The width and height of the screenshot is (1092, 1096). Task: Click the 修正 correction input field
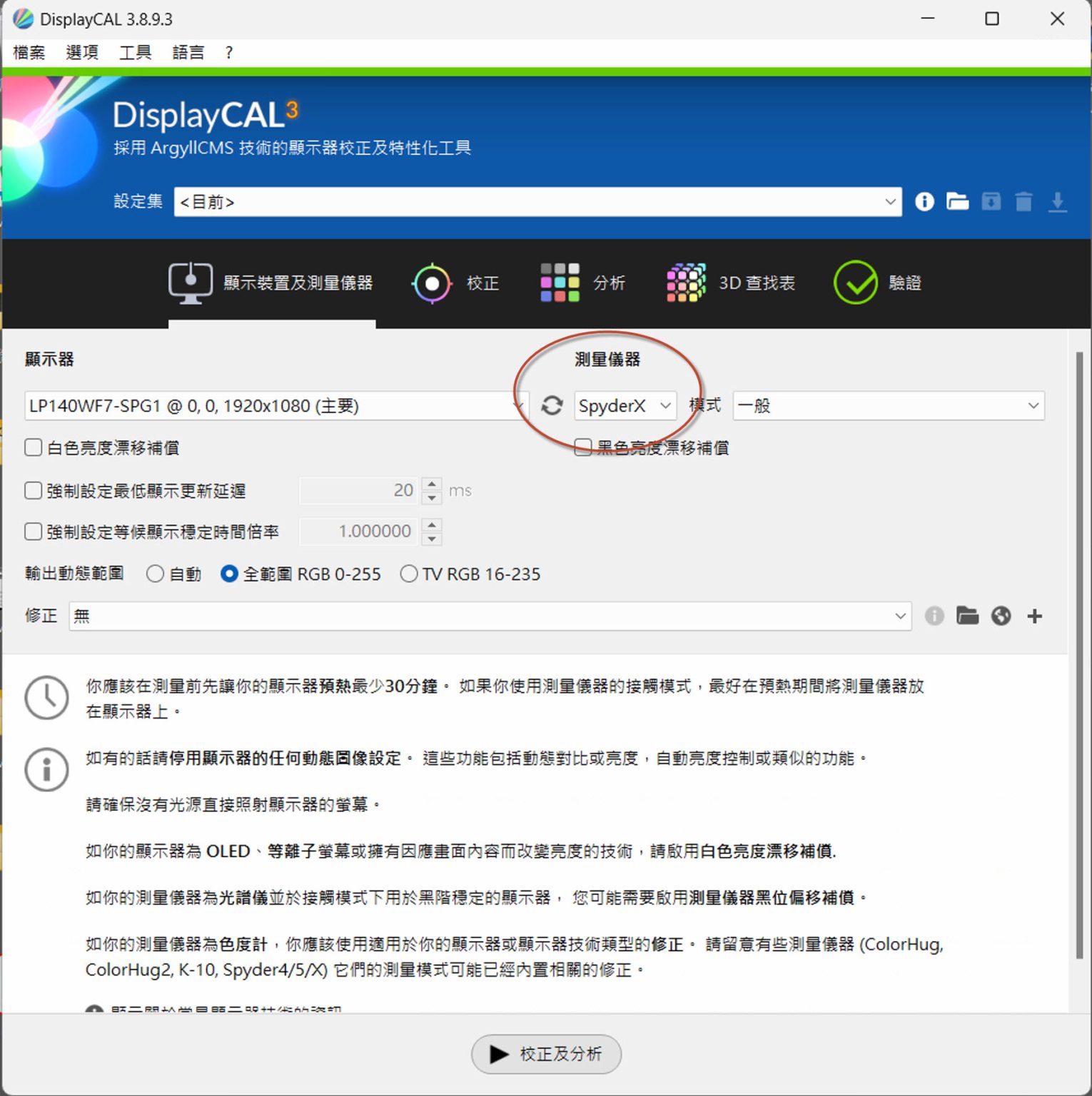[428, 616]
